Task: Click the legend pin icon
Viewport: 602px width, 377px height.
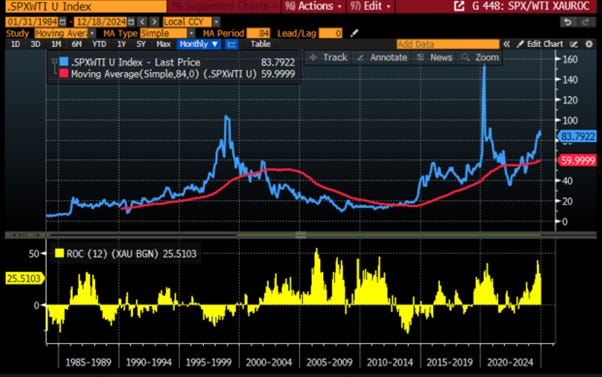Action: 55,61
